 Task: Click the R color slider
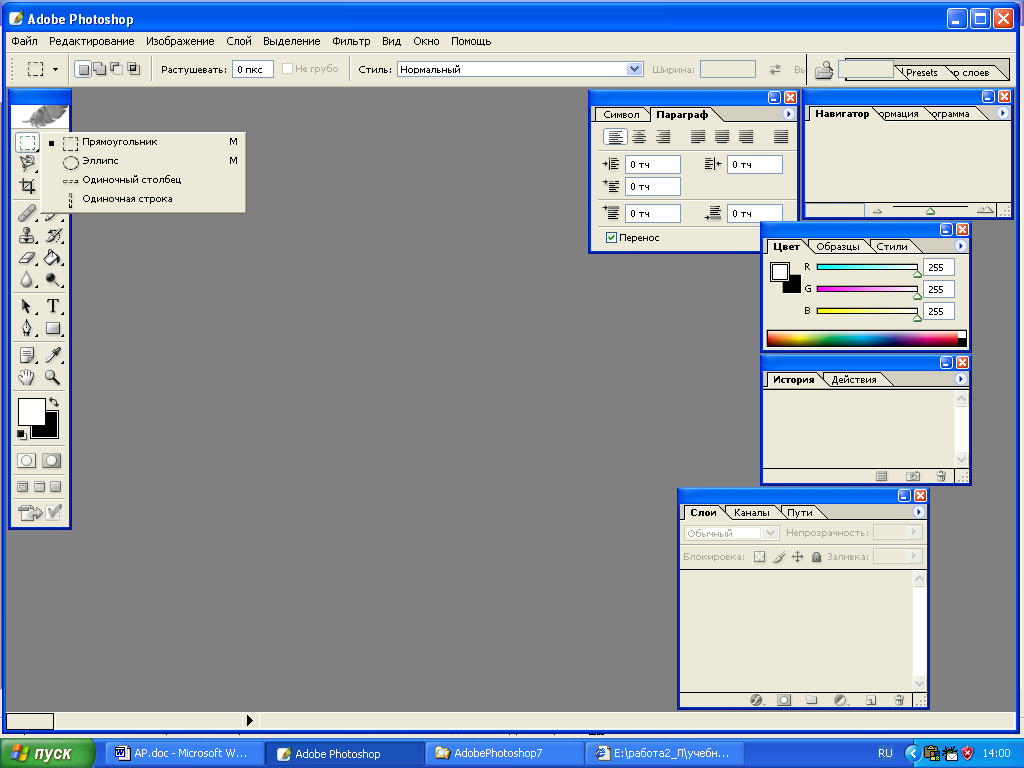pos(867,267)
